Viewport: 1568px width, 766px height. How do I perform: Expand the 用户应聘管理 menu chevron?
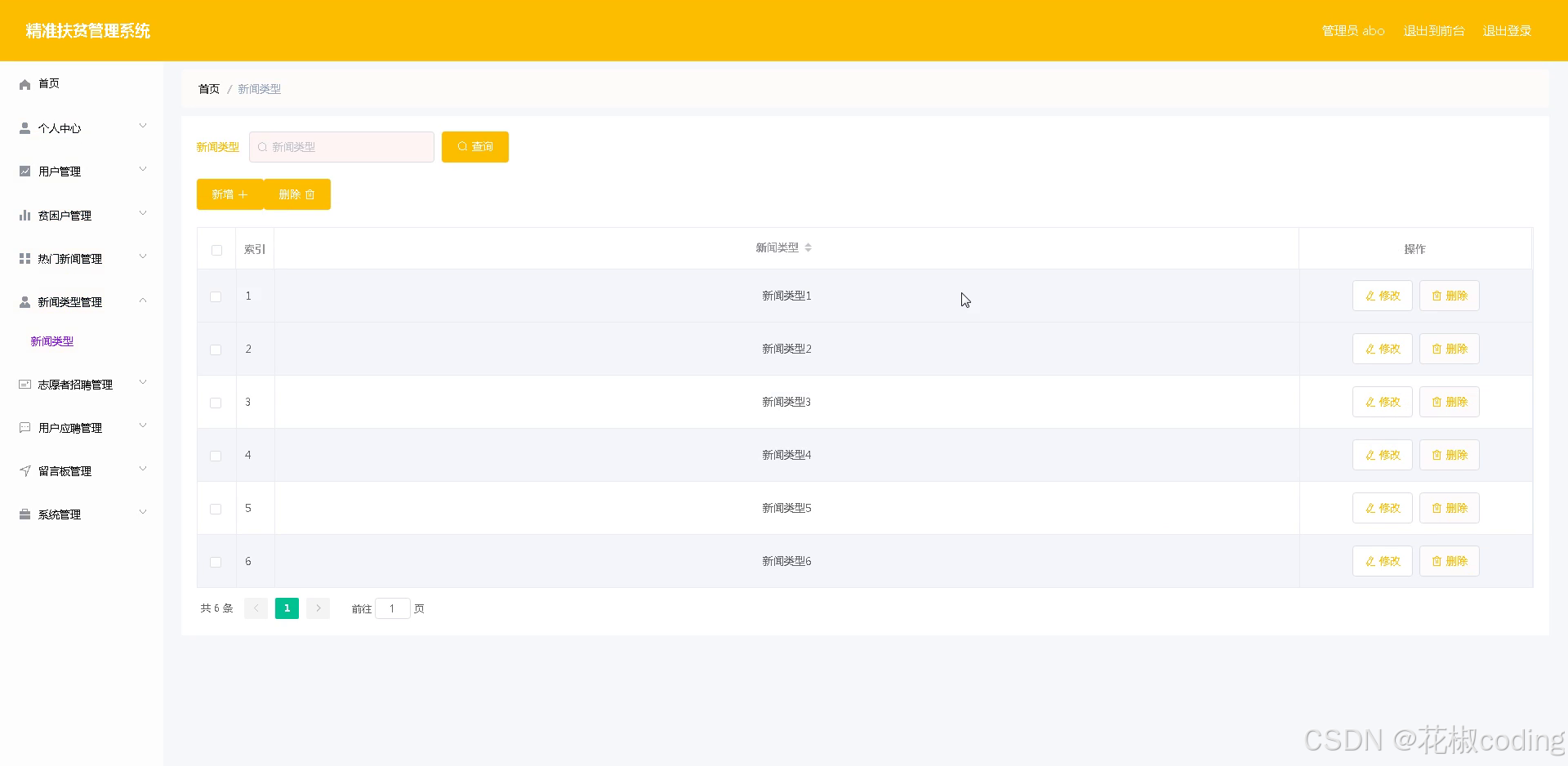(x=143, y=425)
